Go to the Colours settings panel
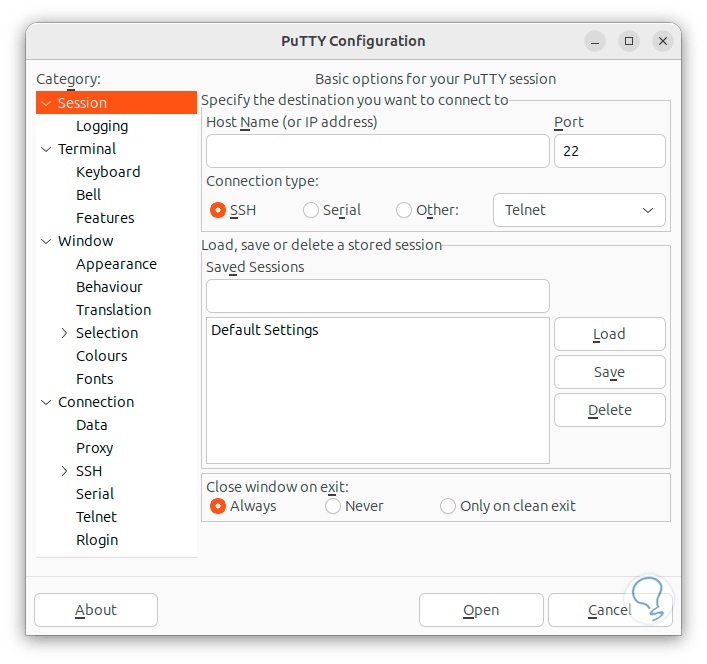The width and height of the screenshot is (707, 664). pyautogui.click(x=102, y=356)
